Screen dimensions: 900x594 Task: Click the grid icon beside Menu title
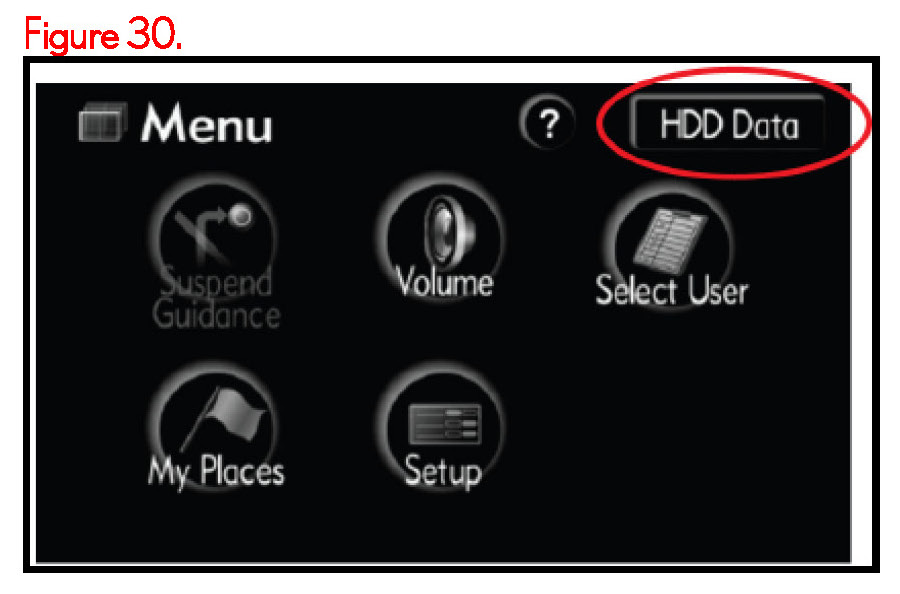click(102, 122)
